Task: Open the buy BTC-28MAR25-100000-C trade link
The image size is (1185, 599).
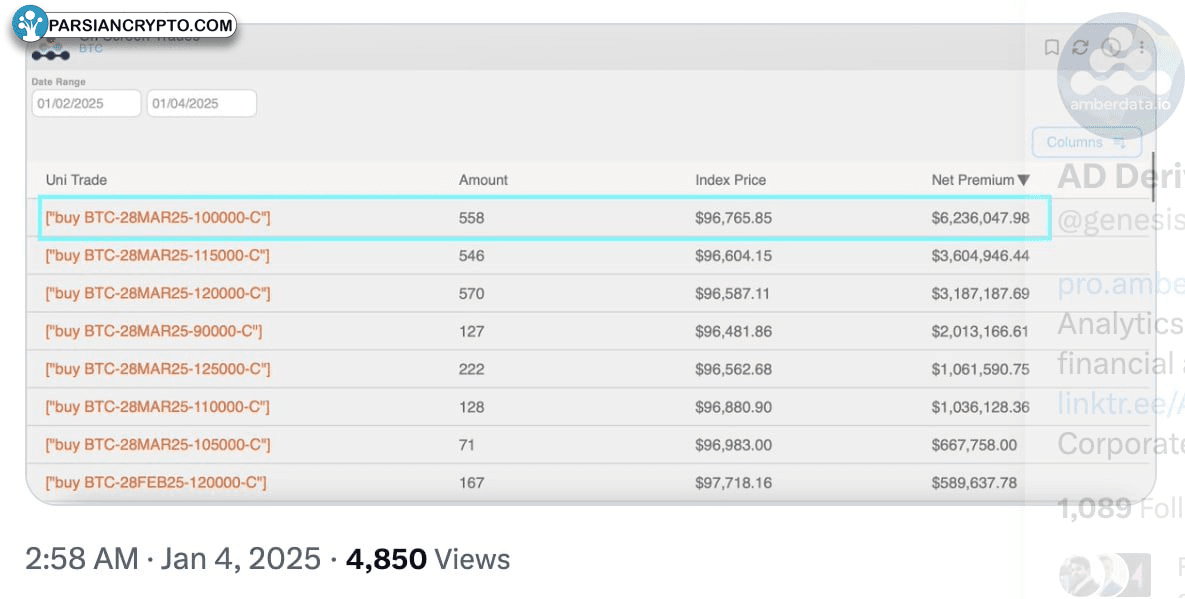Action: point(158,218)
